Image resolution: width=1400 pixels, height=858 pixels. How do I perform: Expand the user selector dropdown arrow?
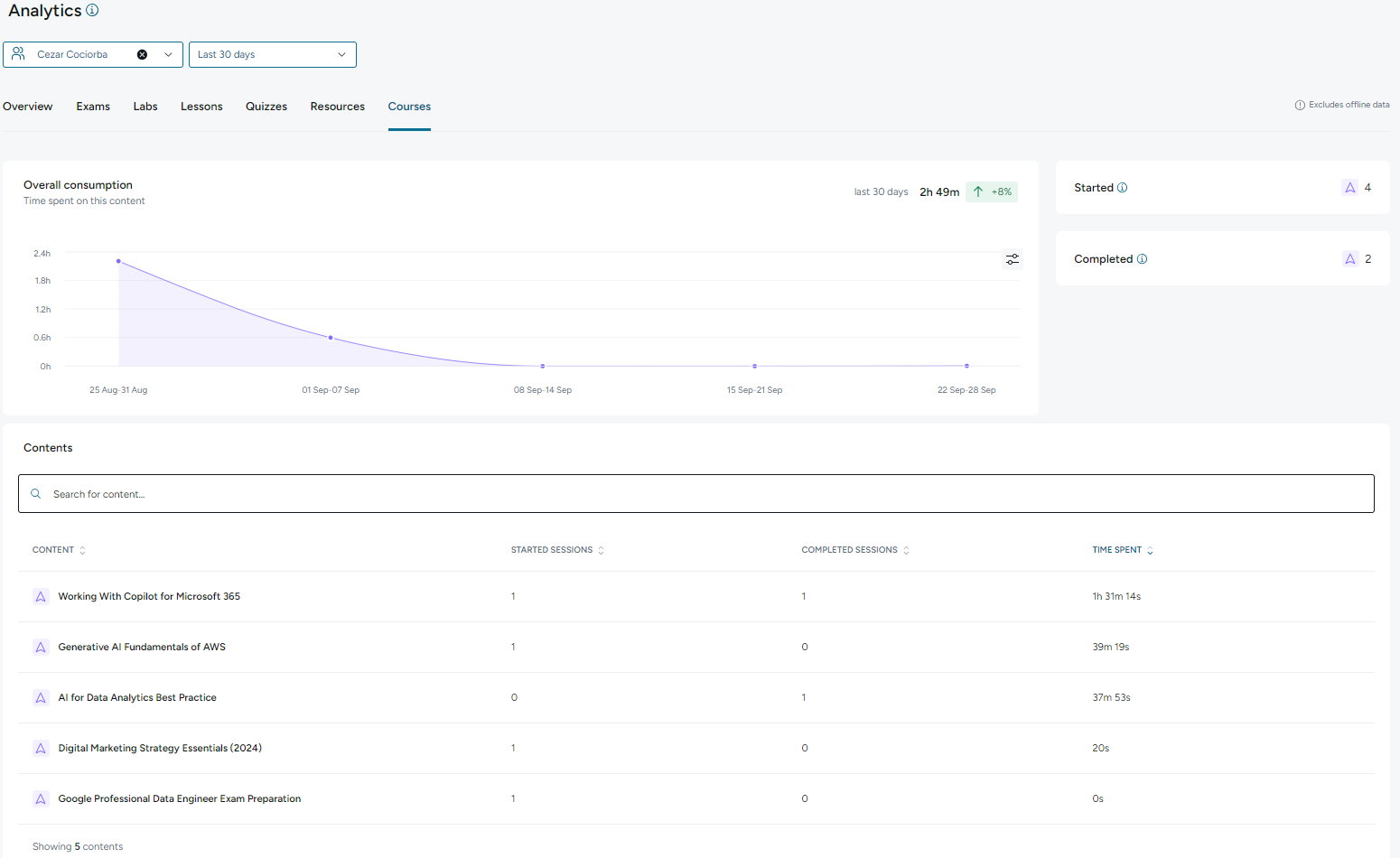[168, 54]
